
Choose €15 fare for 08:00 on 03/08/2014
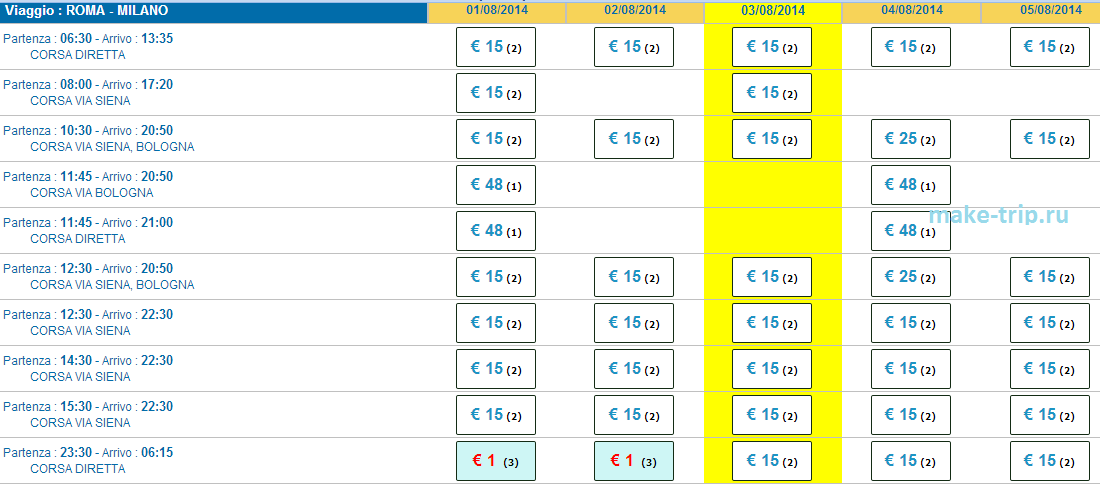click(x=772, y=93)
